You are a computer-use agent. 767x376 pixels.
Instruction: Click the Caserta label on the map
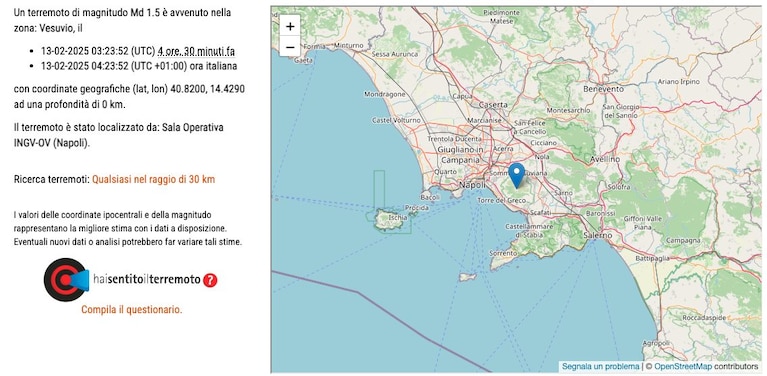tap(493, 105)
